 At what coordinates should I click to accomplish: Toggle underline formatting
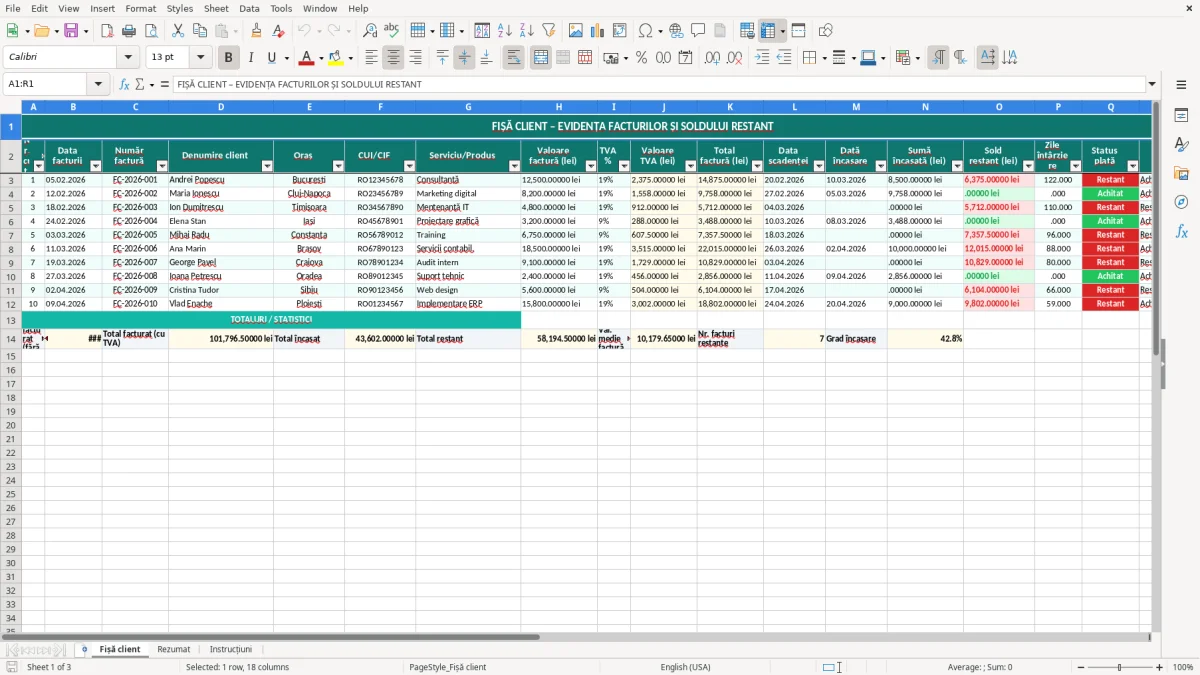tap(271, 58)
